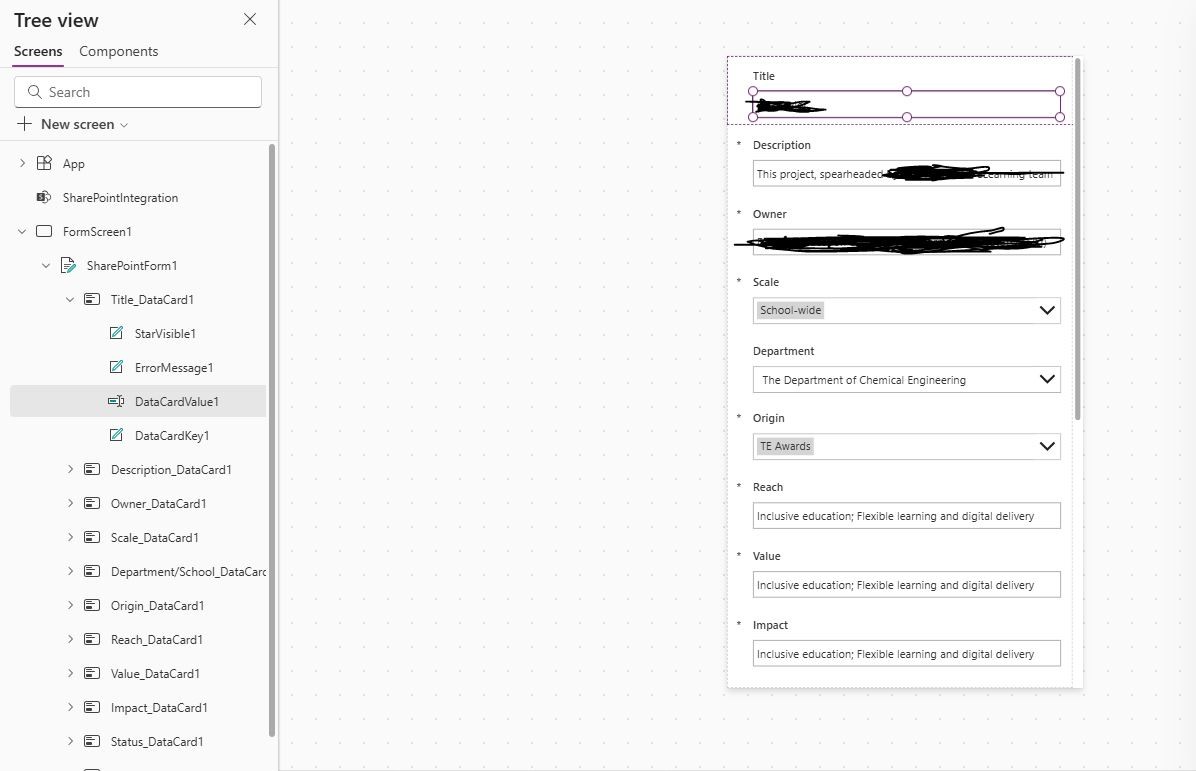Screen dimensions: 1196x771
Task: Expand the Owner_DataCard1 node
Action: tap(70, 503)
